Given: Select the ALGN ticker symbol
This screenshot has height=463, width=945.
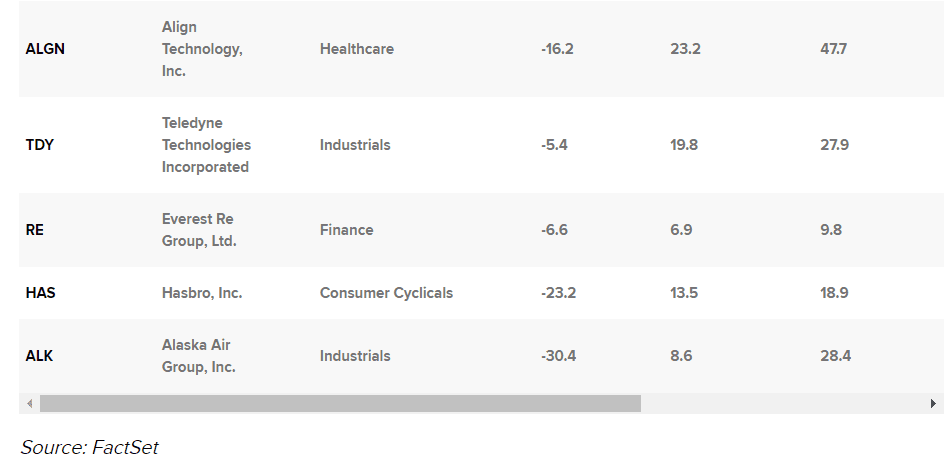Looking at the screenshot, I should pyautogui.click(x=45, y=49).
